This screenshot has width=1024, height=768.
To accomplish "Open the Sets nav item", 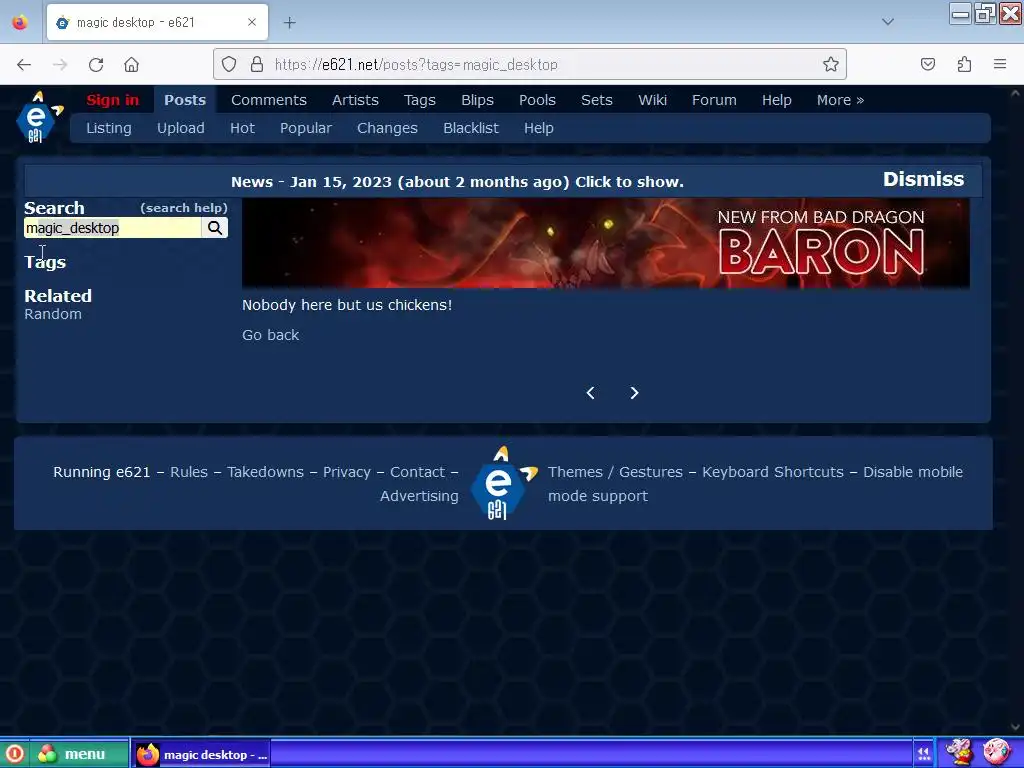I will [x=597, y=100].
